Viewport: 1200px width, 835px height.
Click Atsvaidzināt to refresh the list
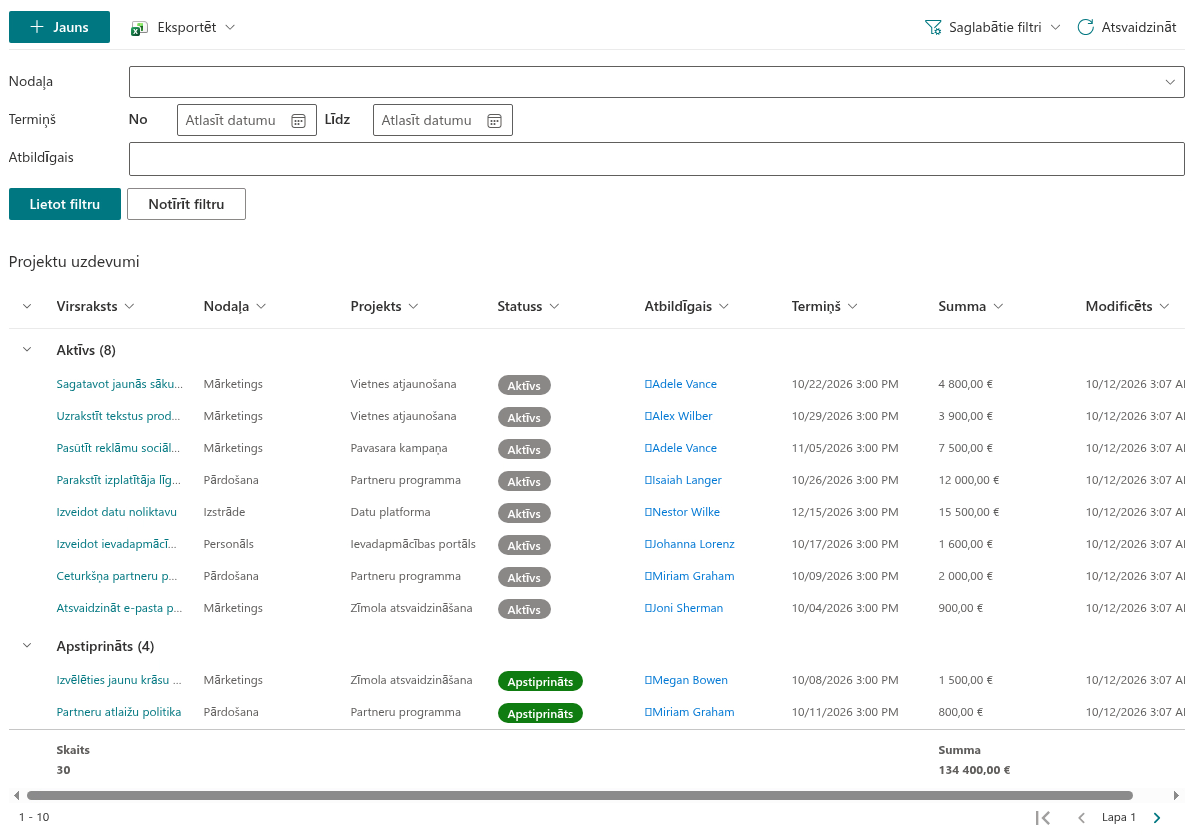[x=1127, y=28]
